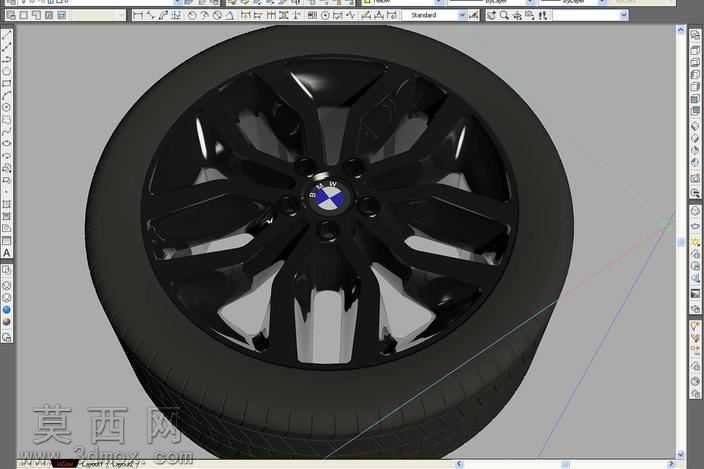The image size is (704, 469).
Task: Click the vertical scrollbar down arrow
Action: [x=681, y=455]
